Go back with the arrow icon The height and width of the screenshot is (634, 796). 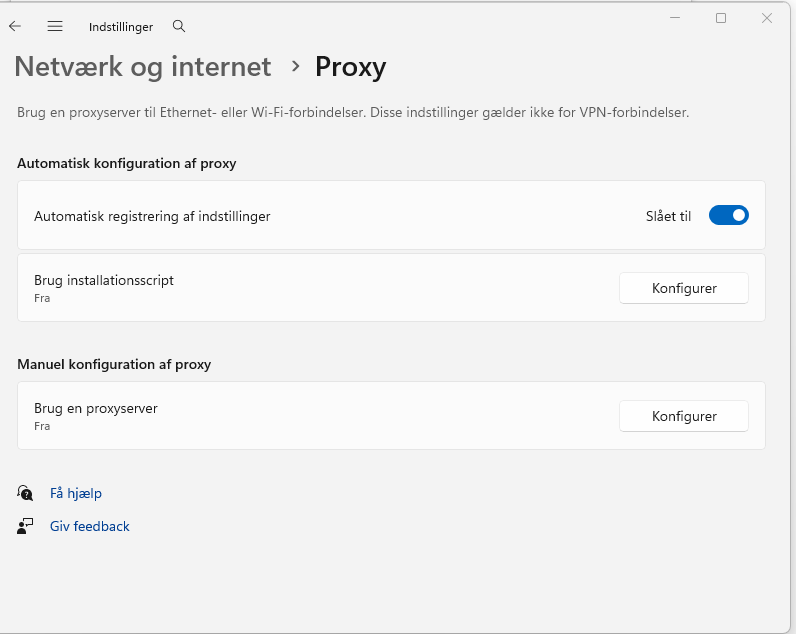tap(15, 26)
